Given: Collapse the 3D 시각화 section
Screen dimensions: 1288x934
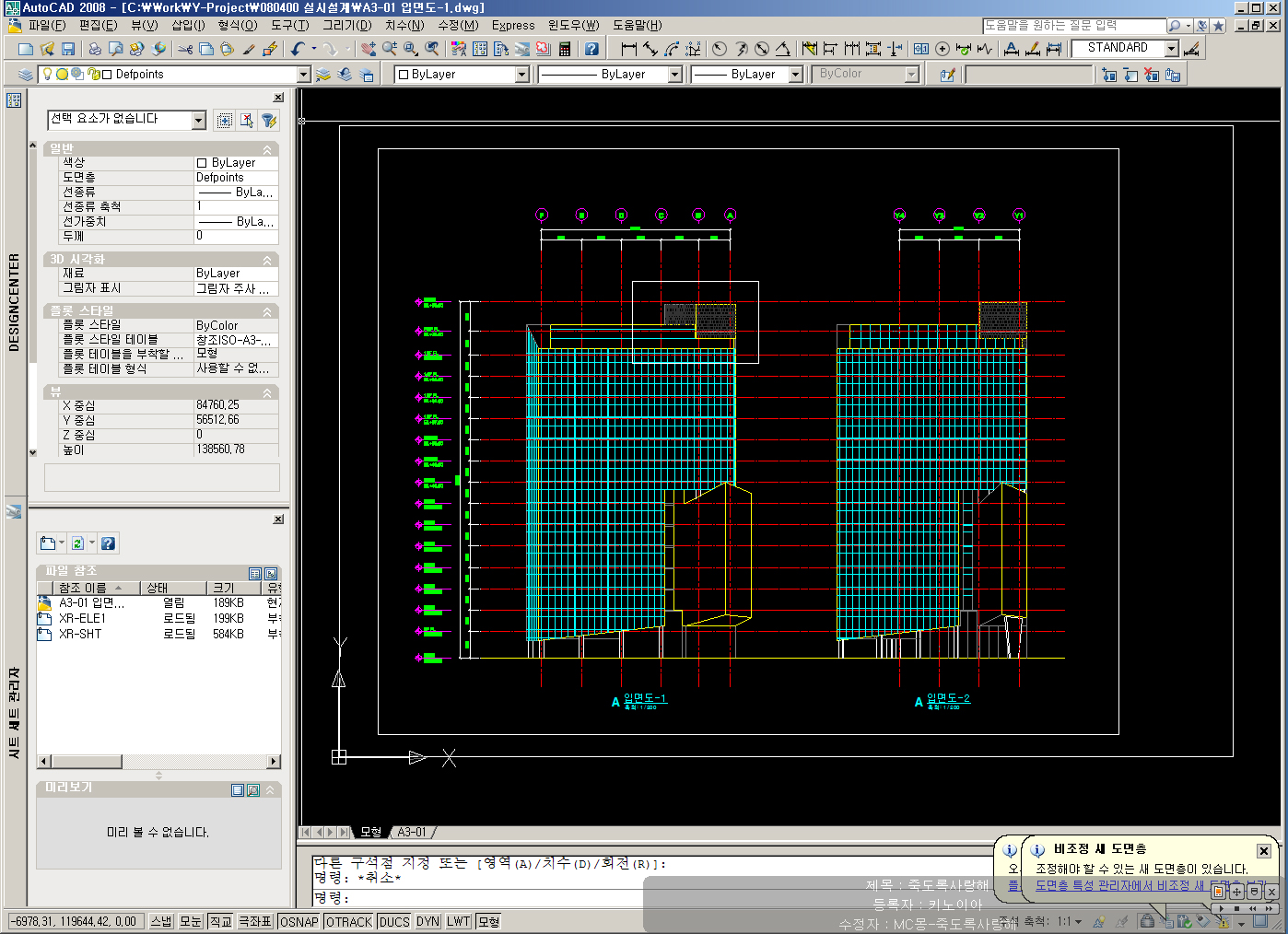Looking at the screenshot, I should pyautogui.click(x=267, y=260).
